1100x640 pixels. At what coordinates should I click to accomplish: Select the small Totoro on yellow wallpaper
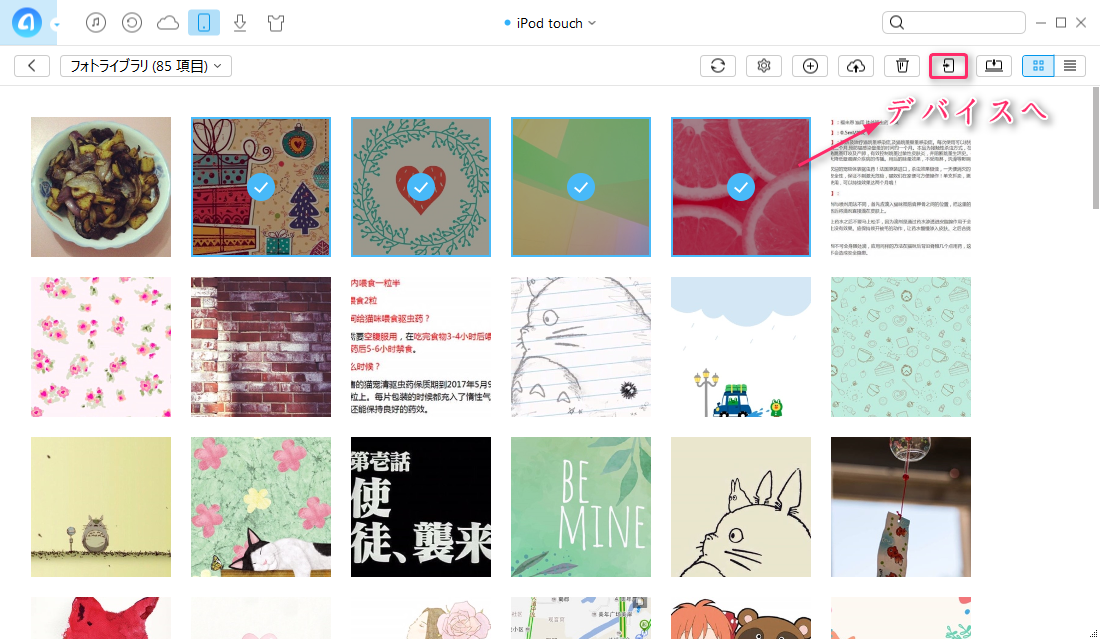101,507
